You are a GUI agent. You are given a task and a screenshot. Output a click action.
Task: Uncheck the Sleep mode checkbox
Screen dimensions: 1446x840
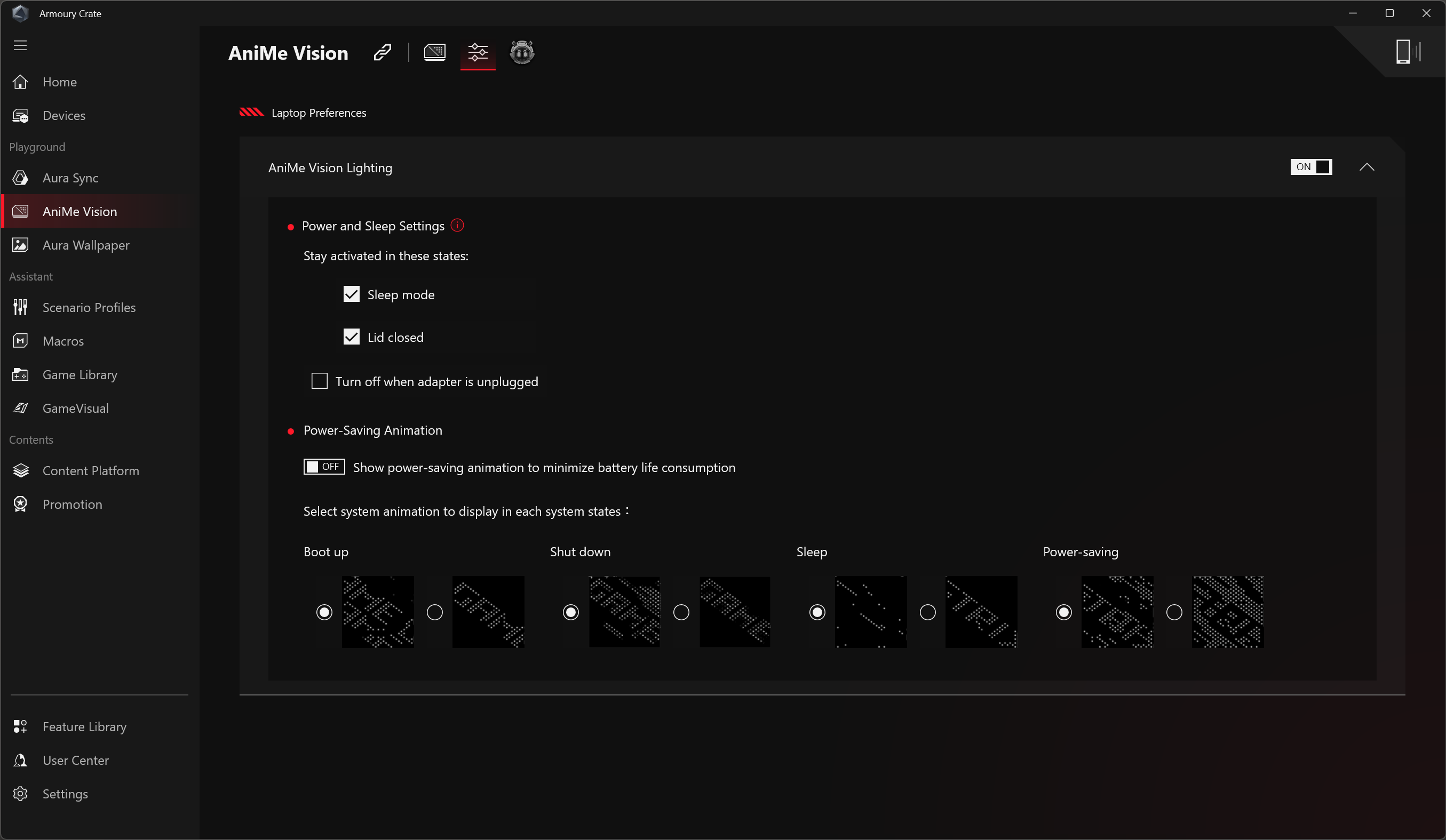click(x=351, y=294)
